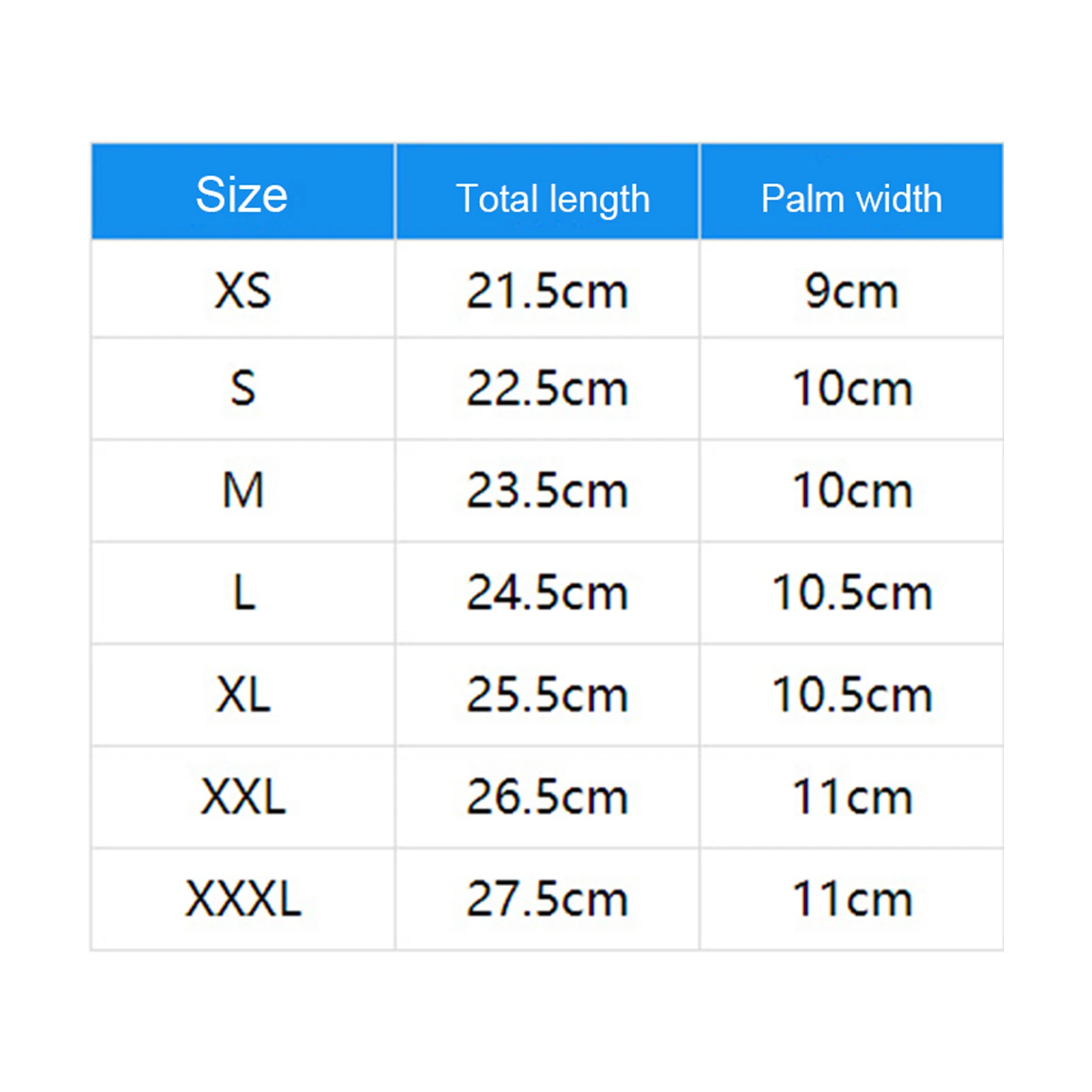Click the 25.5cm total length value
1092x1092 pixels.
point(547,694)
